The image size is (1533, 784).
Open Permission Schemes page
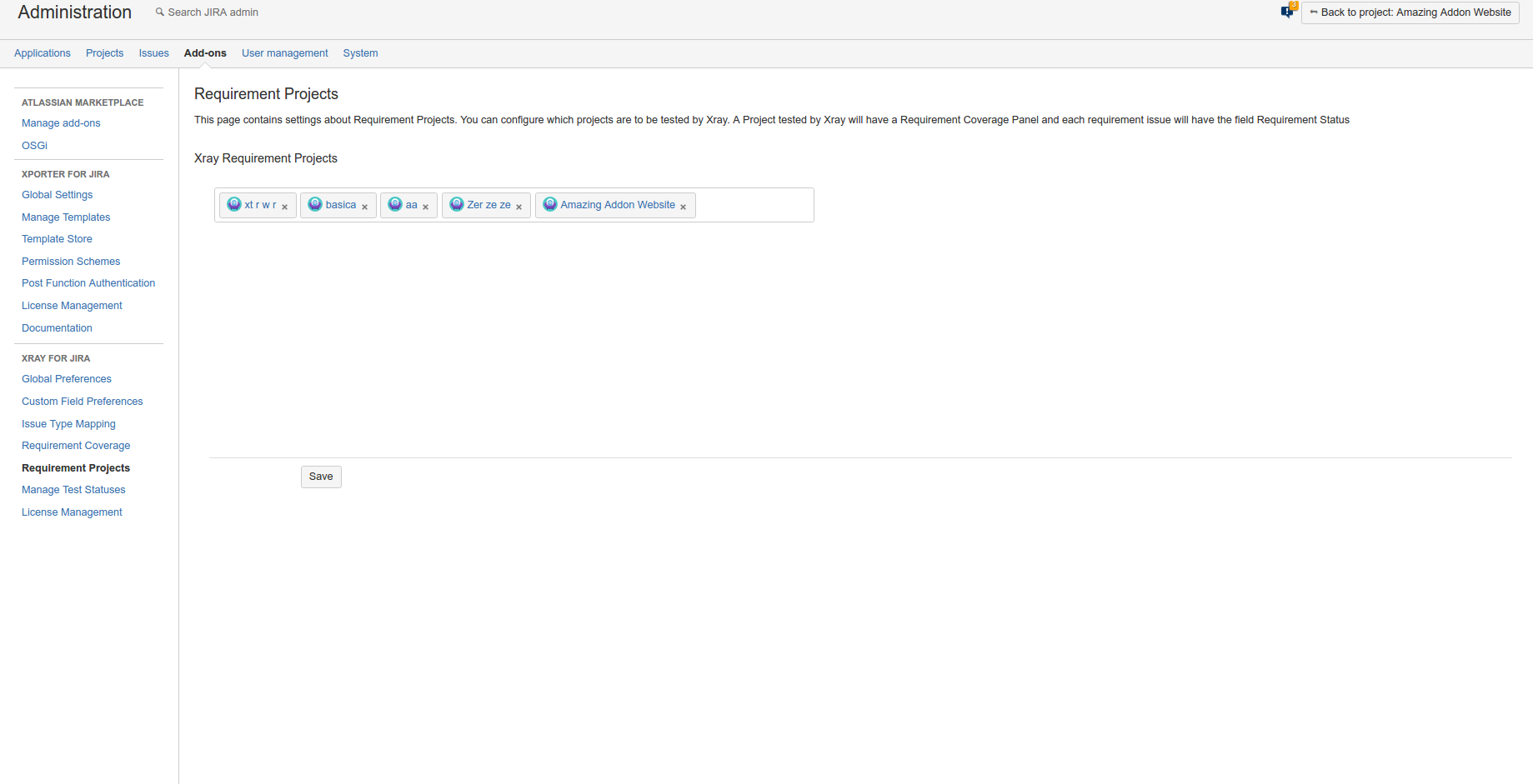[71, 262]
